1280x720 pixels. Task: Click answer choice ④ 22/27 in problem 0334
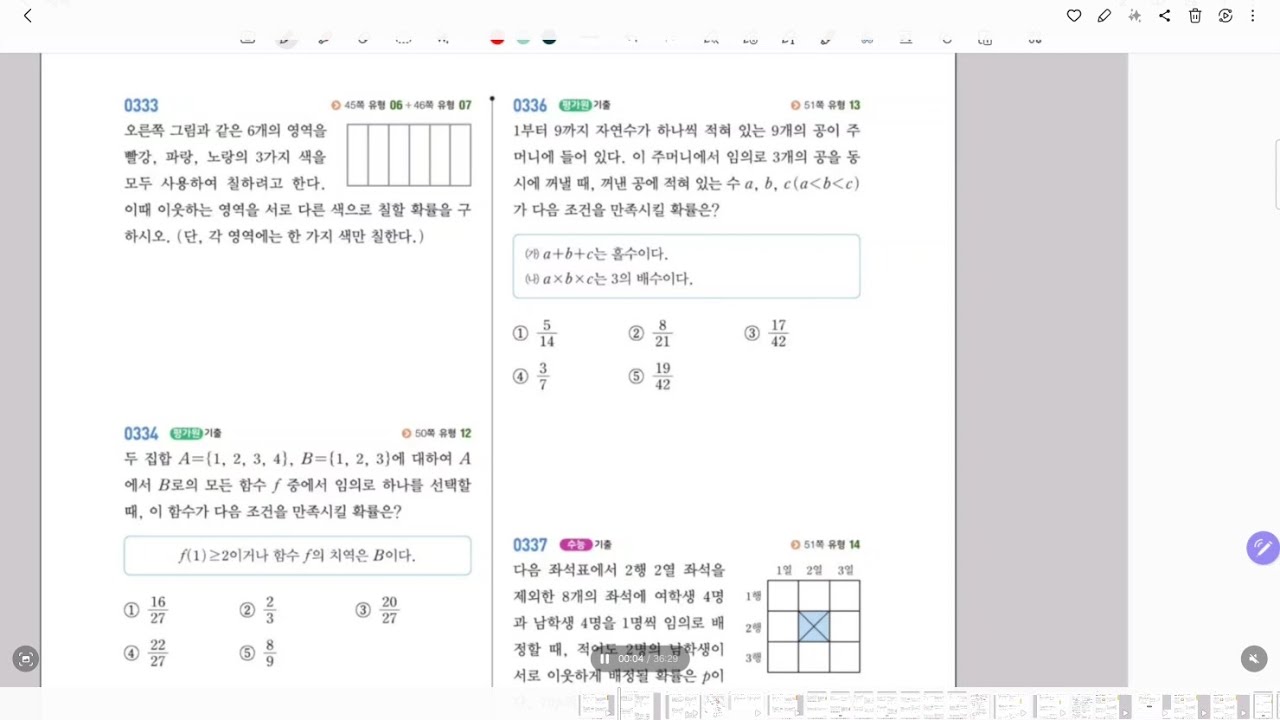tap(145, 652)
